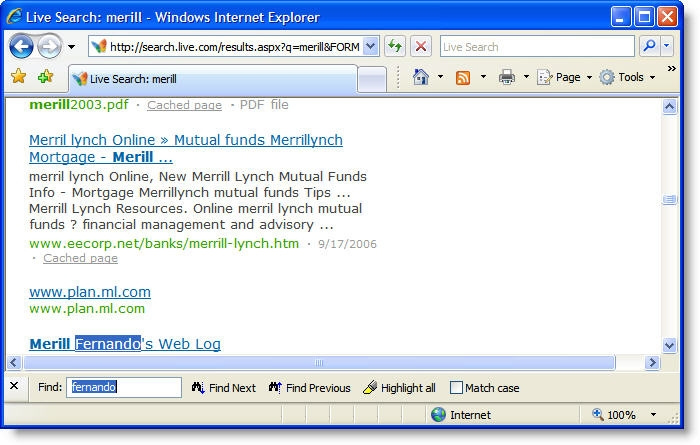This screenshot has width=700, height=445.
Task: Click the Internet zone globe in status bar
Action: pyautogui.click(x=438, y=415)
